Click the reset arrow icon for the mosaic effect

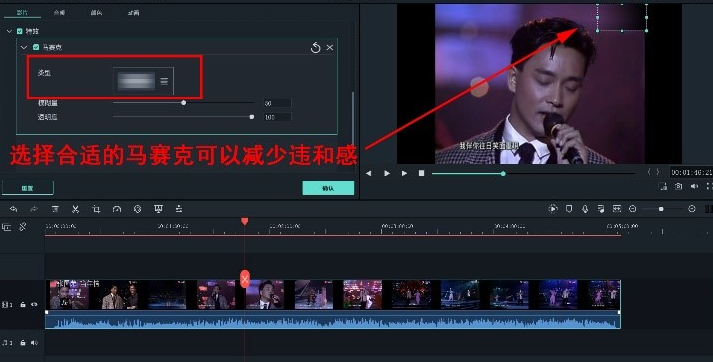pos(316,47)
